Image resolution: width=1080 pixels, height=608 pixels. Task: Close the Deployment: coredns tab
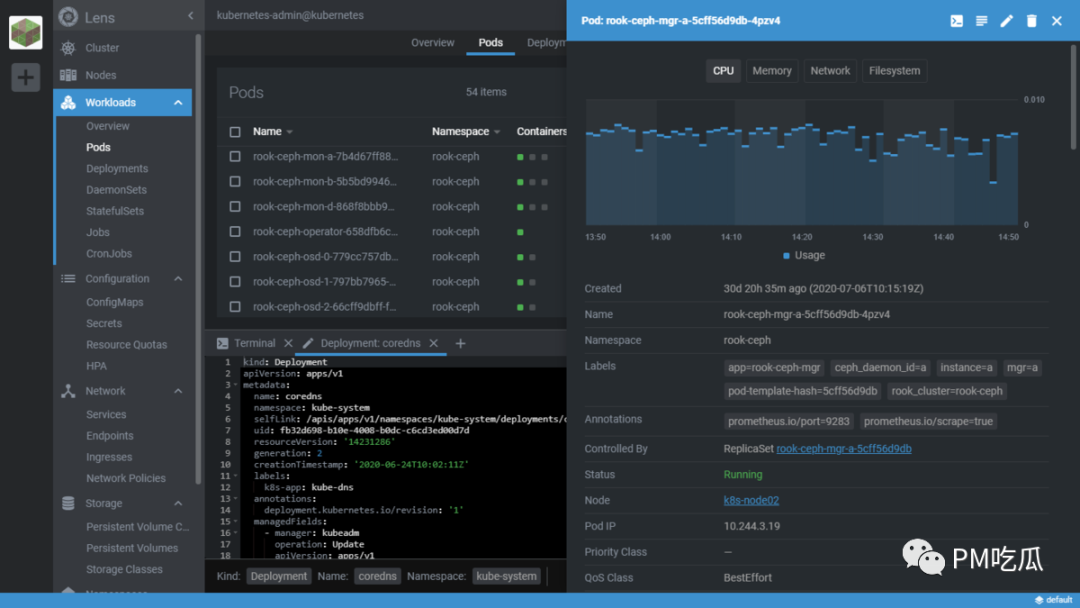coord(433,343)
